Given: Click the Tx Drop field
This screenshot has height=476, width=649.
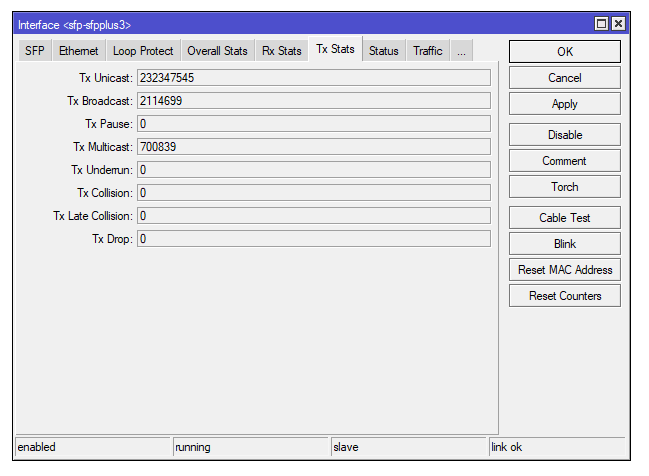Looking at the screenshot, I should 314,239.
